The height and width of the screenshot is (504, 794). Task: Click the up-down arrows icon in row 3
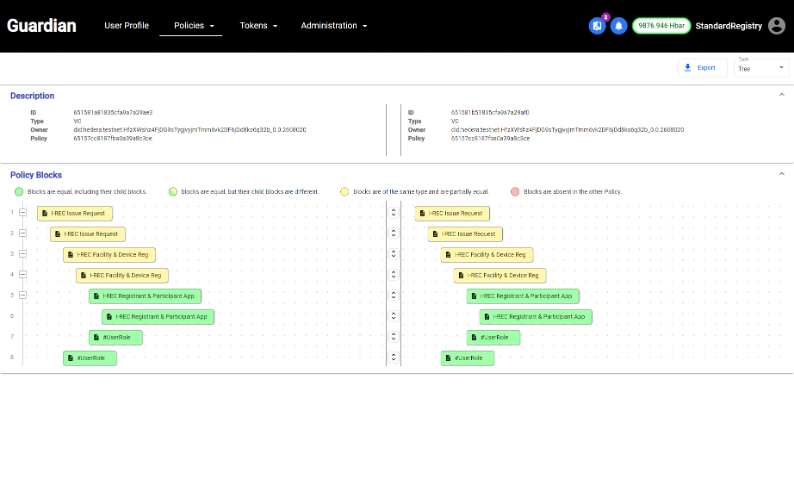point(394,254)
